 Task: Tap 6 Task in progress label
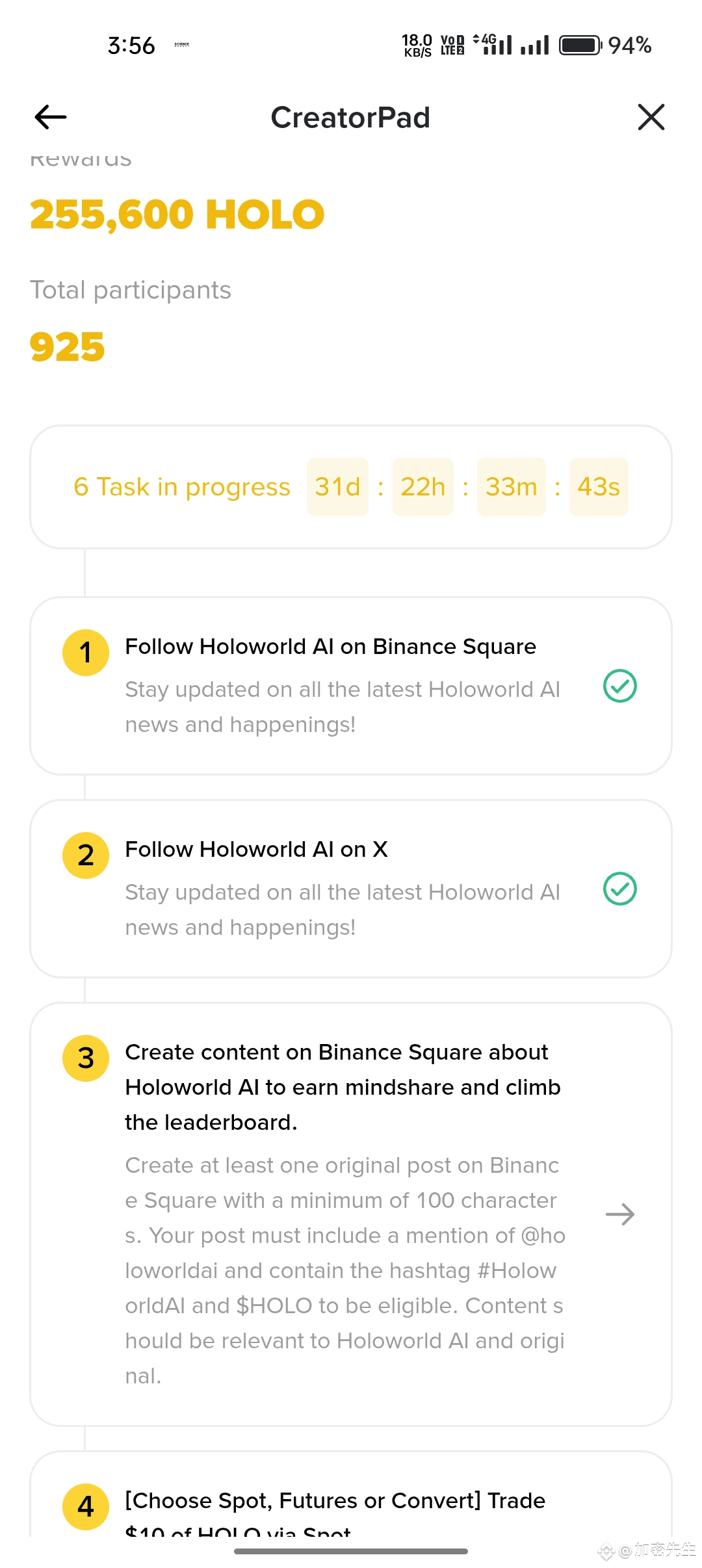(182, 487)
